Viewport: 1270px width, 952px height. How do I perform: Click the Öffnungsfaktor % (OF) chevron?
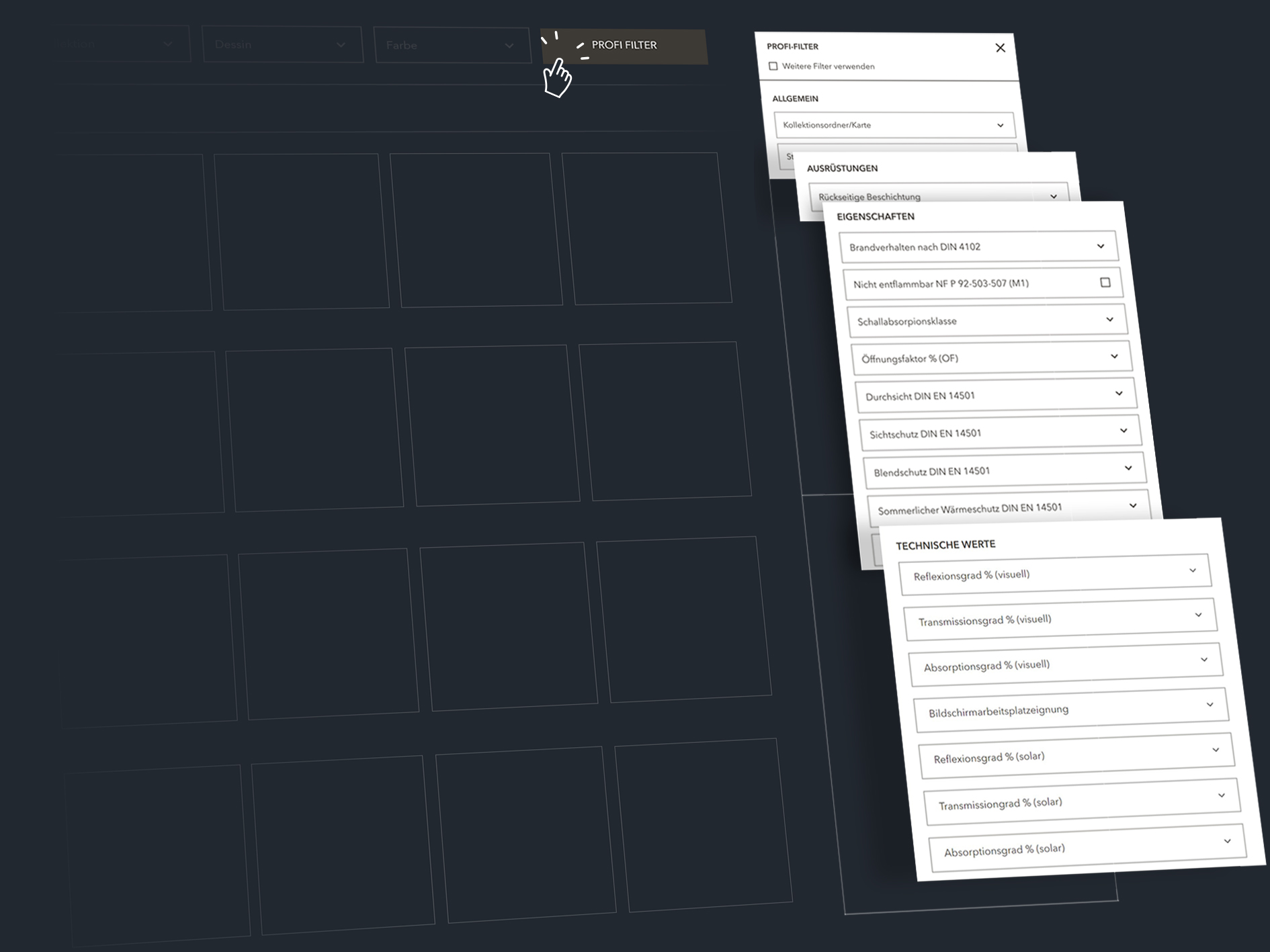pyautogui.click(x=1114, y=357)
